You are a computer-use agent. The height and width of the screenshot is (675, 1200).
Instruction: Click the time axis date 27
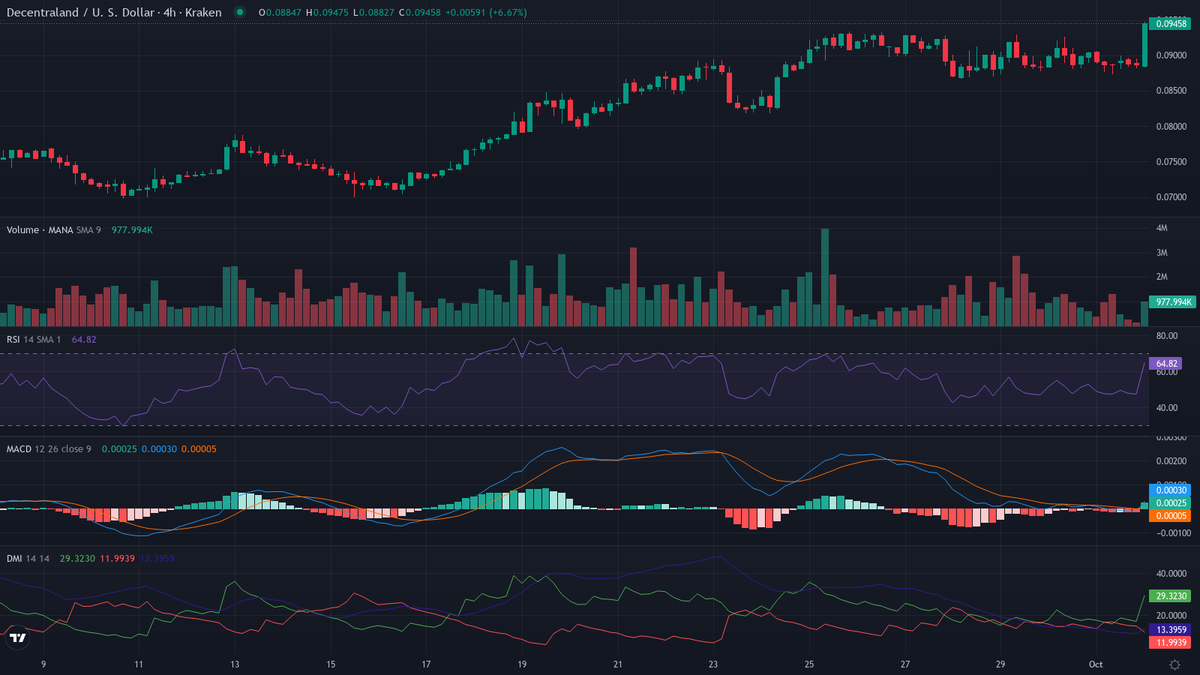click(x=905, y=664)
